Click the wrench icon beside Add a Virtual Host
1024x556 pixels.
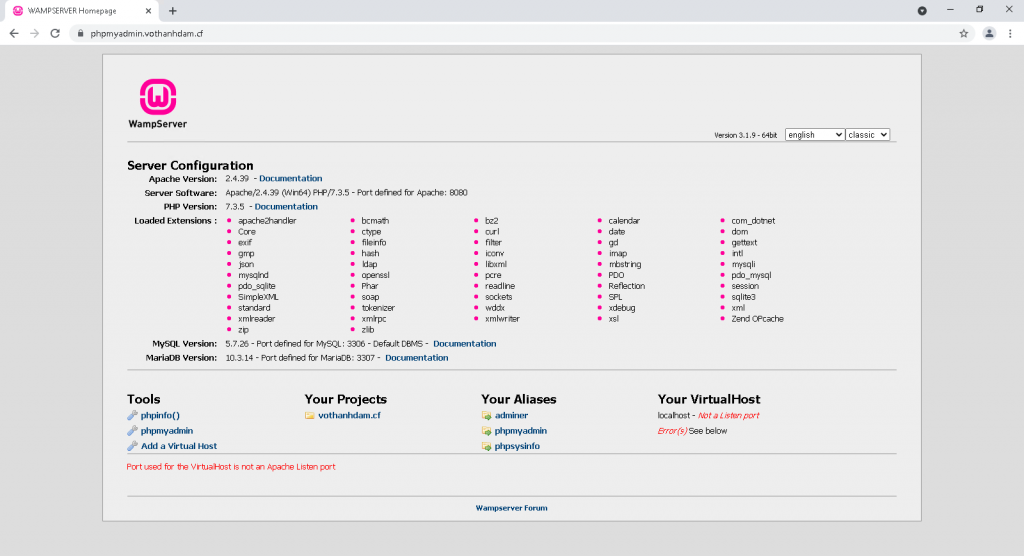132,446
